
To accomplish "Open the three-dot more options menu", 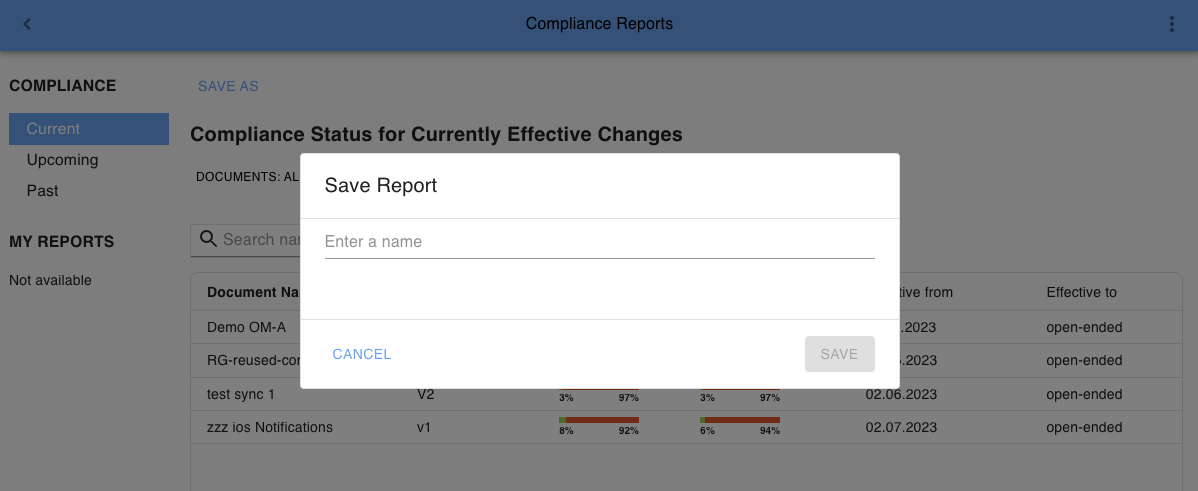I will click(x=1172, y=24).
